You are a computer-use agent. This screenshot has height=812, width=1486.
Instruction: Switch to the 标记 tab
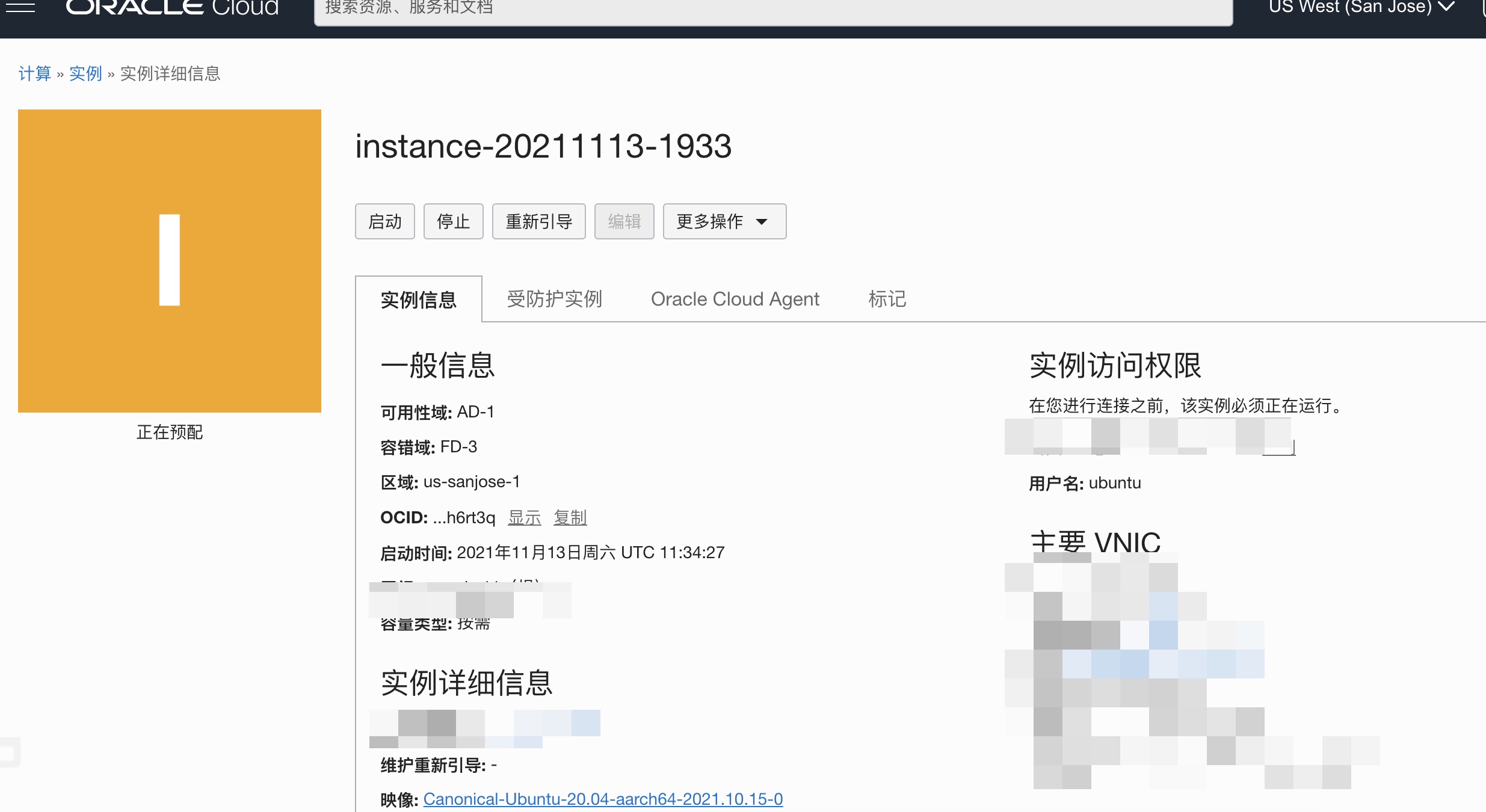coord(887,299)
